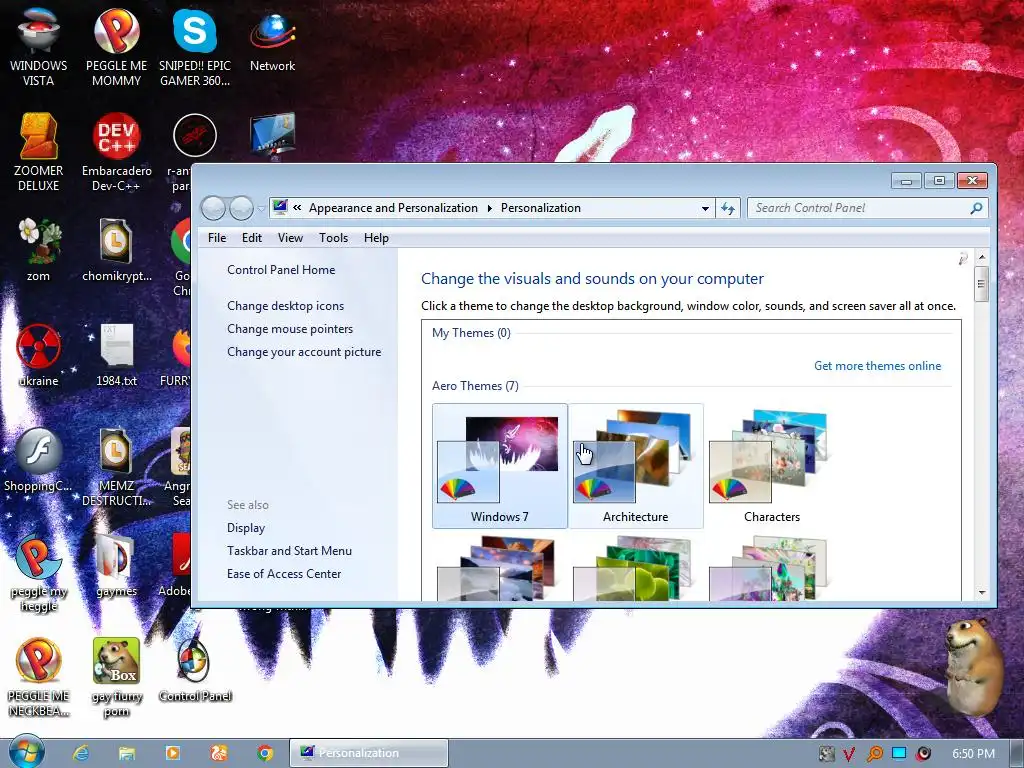Launch Google Chrome from the taskbar
Viewport: 1024px width, 768px height.
(x=264, y=753)
